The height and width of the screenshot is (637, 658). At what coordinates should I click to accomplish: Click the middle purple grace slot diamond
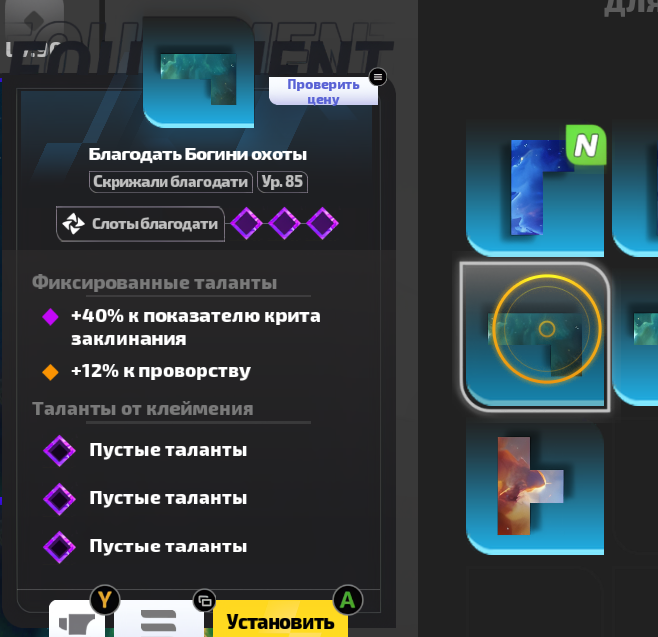click(284, 223)
